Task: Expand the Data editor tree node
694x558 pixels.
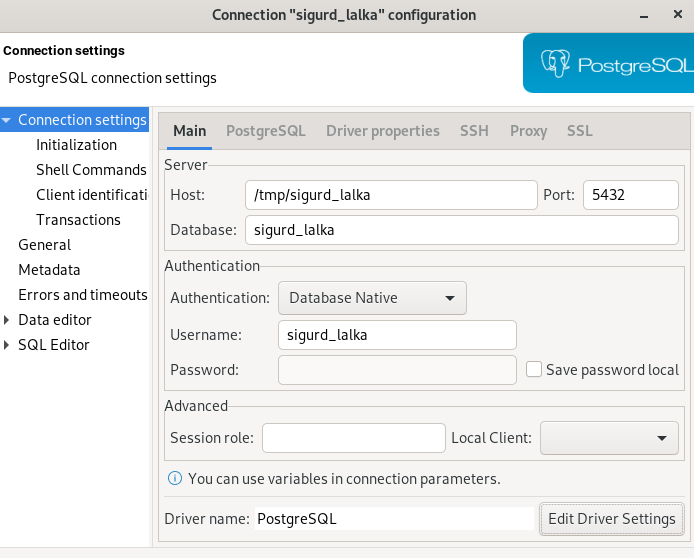Action: [x=8, y=320]
